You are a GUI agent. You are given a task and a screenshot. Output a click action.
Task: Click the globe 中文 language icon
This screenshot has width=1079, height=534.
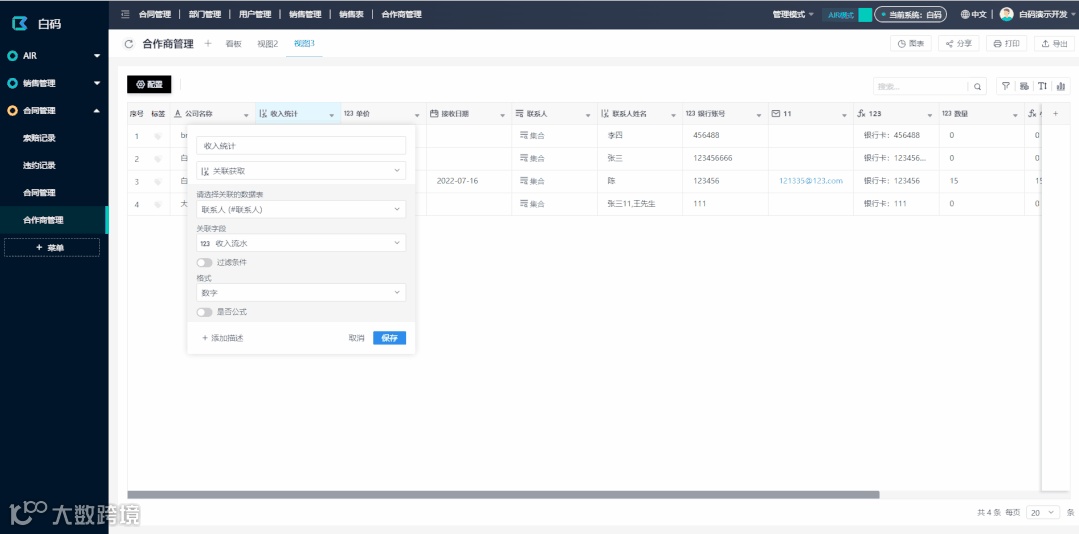pos(965,14)
